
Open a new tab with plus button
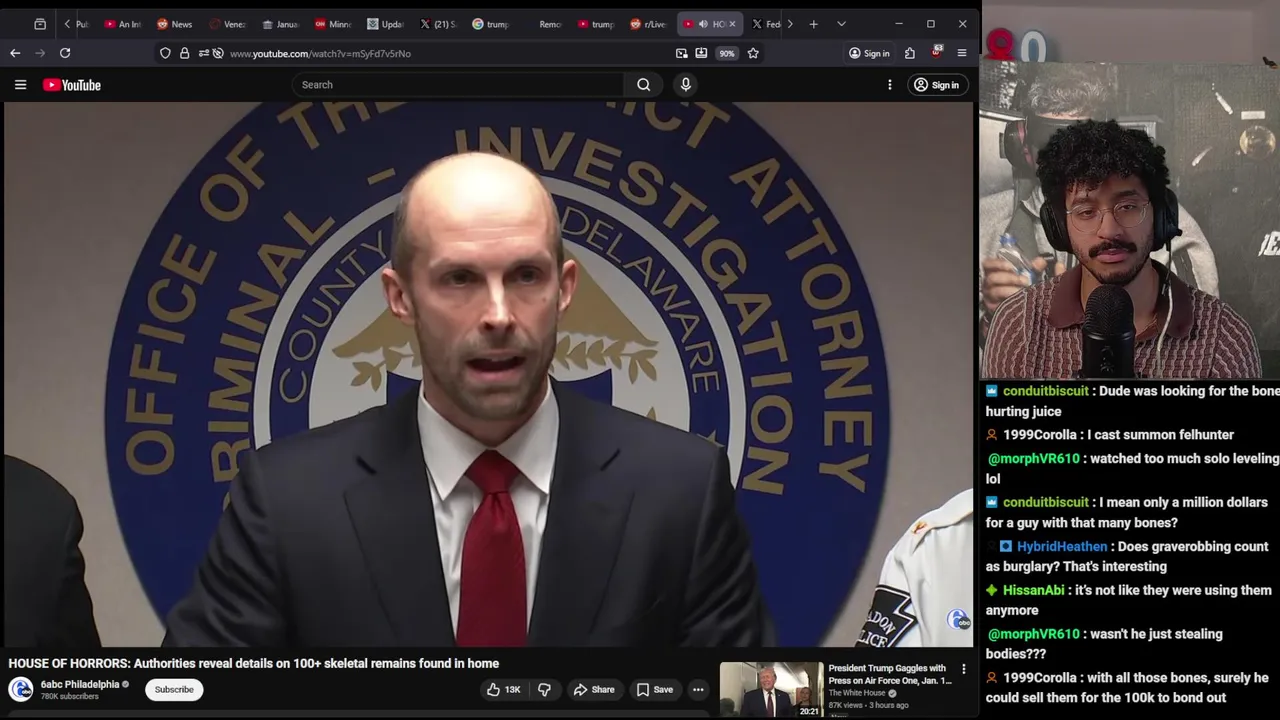point(814,24)
